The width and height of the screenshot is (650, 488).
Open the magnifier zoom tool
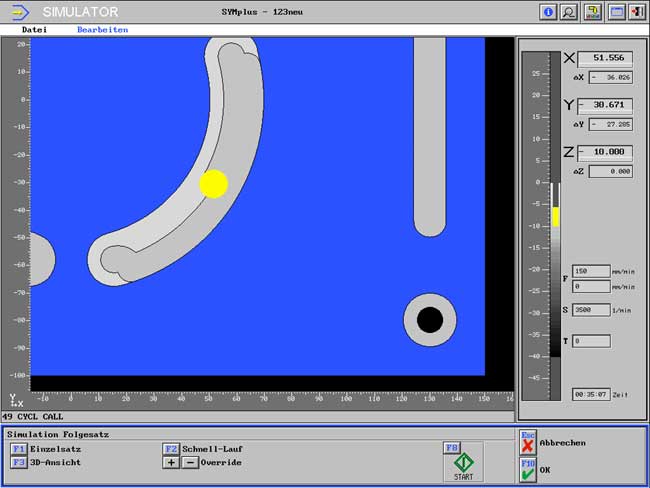tap(570, 12)
